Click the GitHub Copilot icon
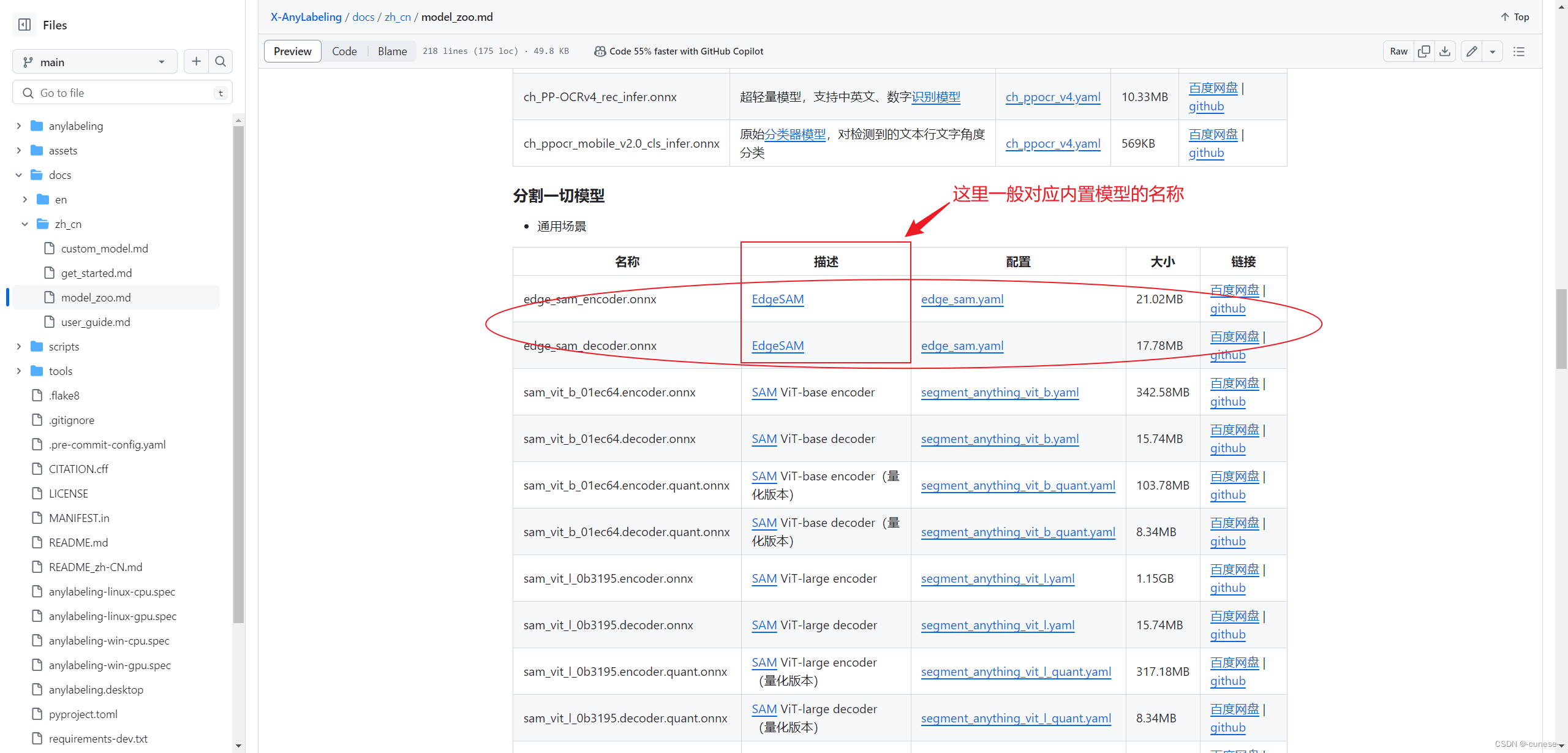This screenshot has height=753, width=1568. (600, 51)
